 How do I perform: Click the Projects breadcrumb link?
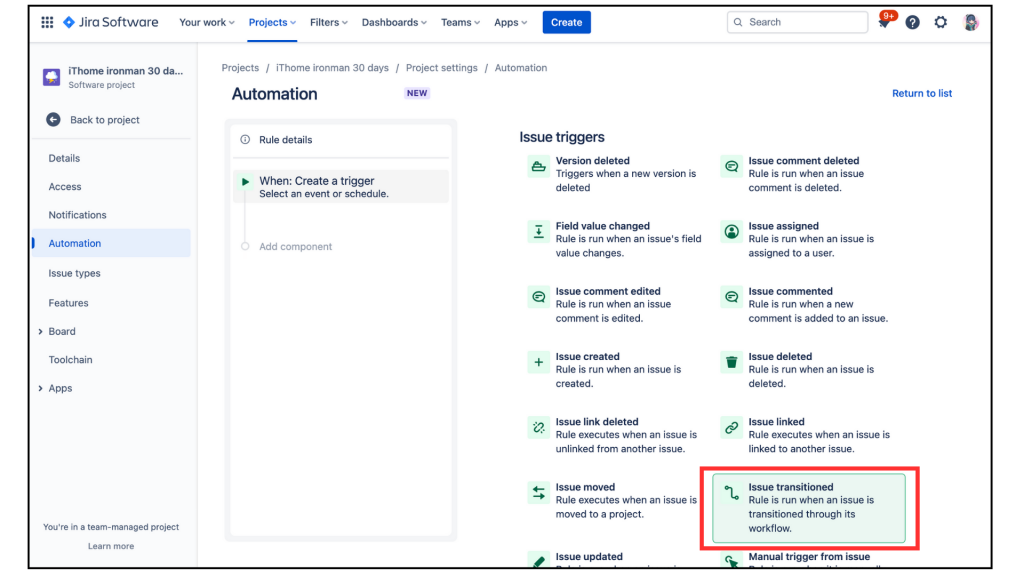240,68
